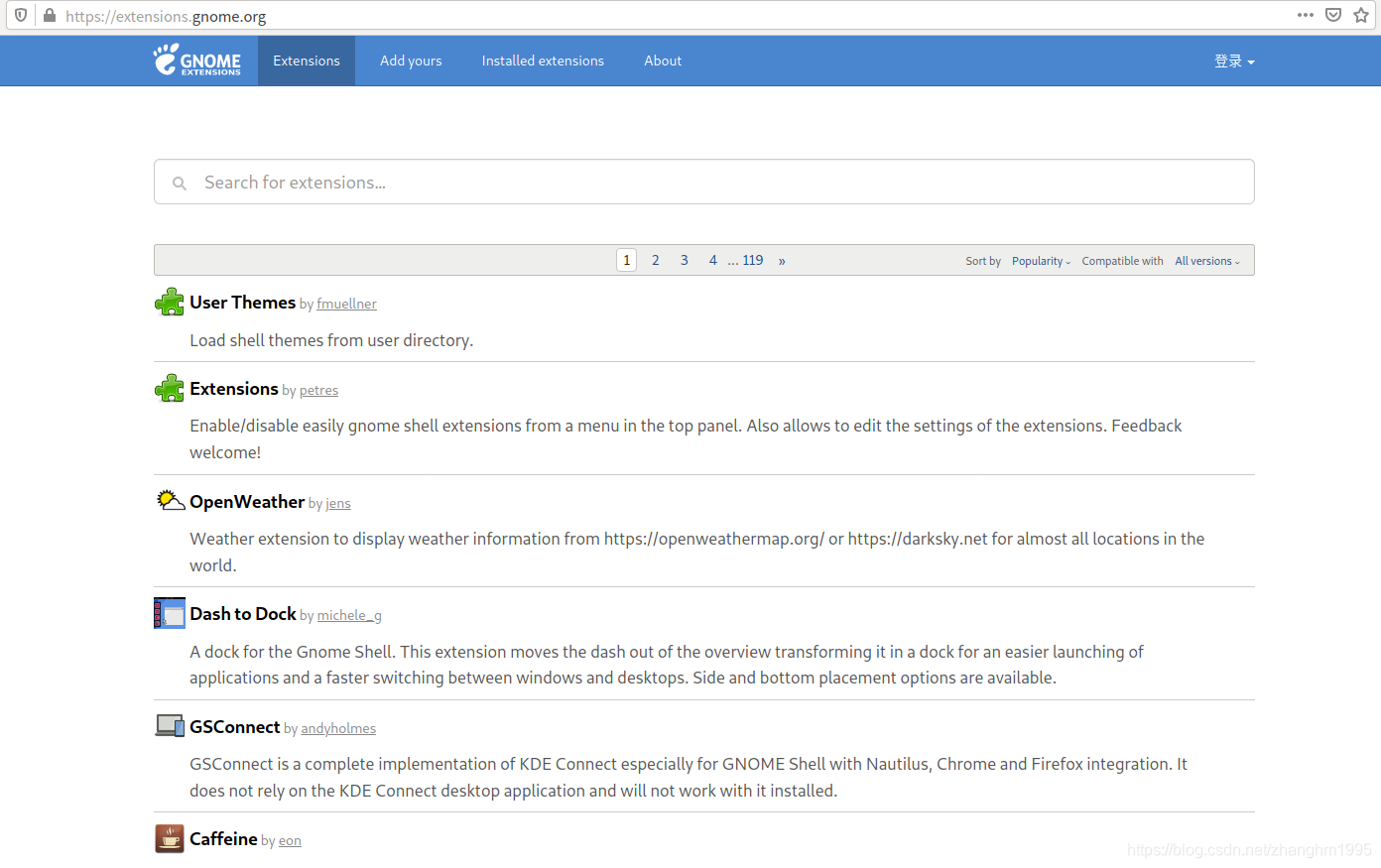This screenshot has height=868, width=1381.
Task: Open the OpenWeather extension title
Action: tap(247, 502)
